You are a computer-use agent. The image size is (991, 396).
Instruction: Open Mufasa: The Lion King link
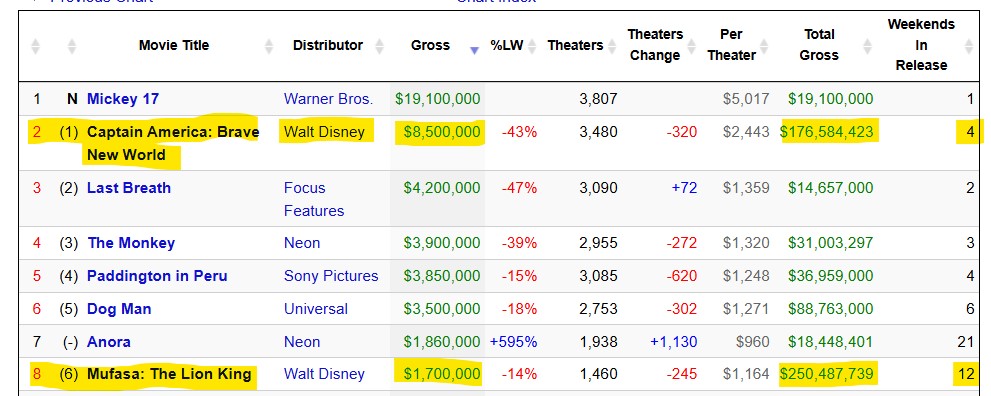tap(169, 374)
